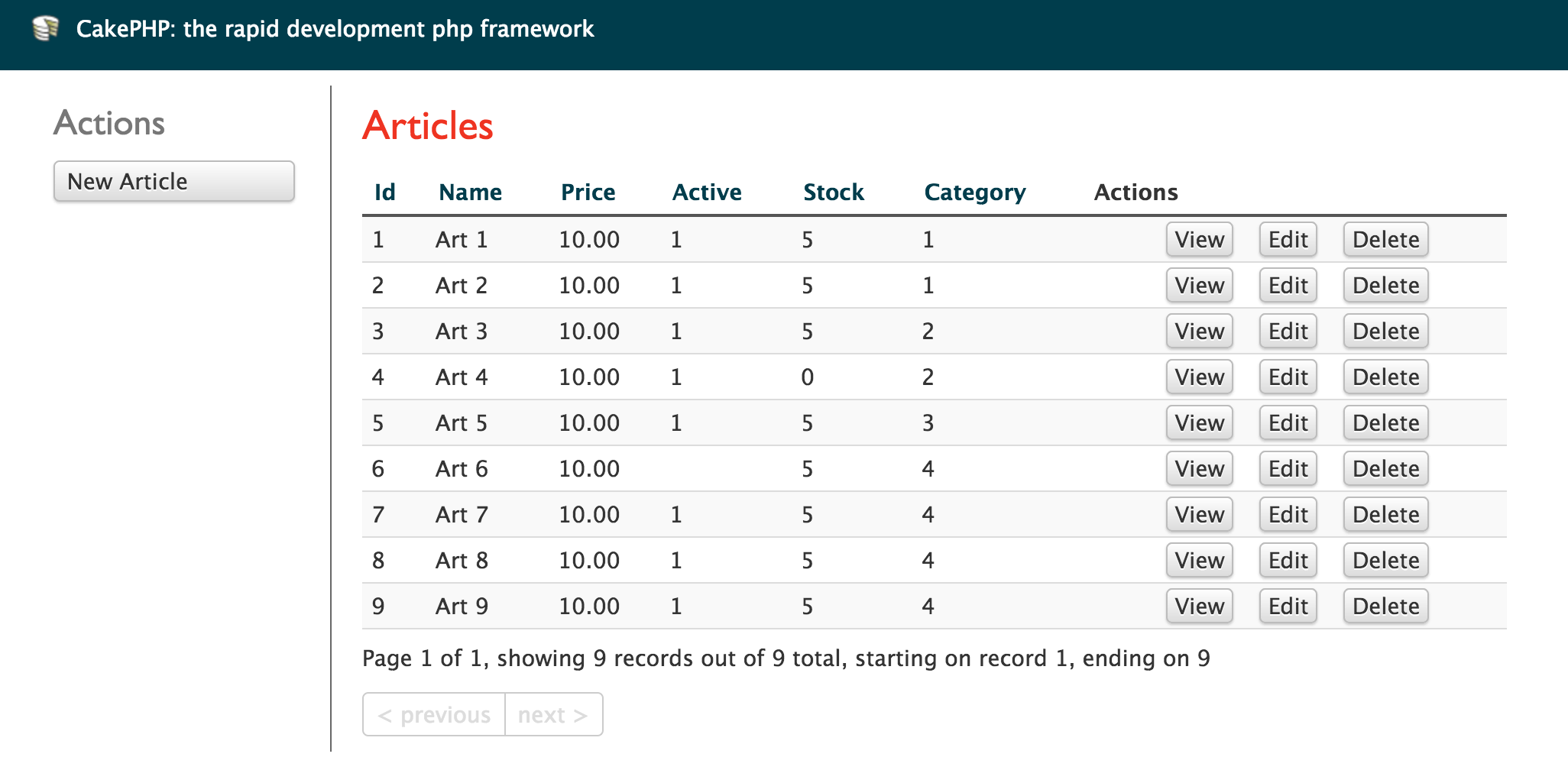Click the New Article button
The width and height of the screenshot is (1568, 770).
[173, 181]
